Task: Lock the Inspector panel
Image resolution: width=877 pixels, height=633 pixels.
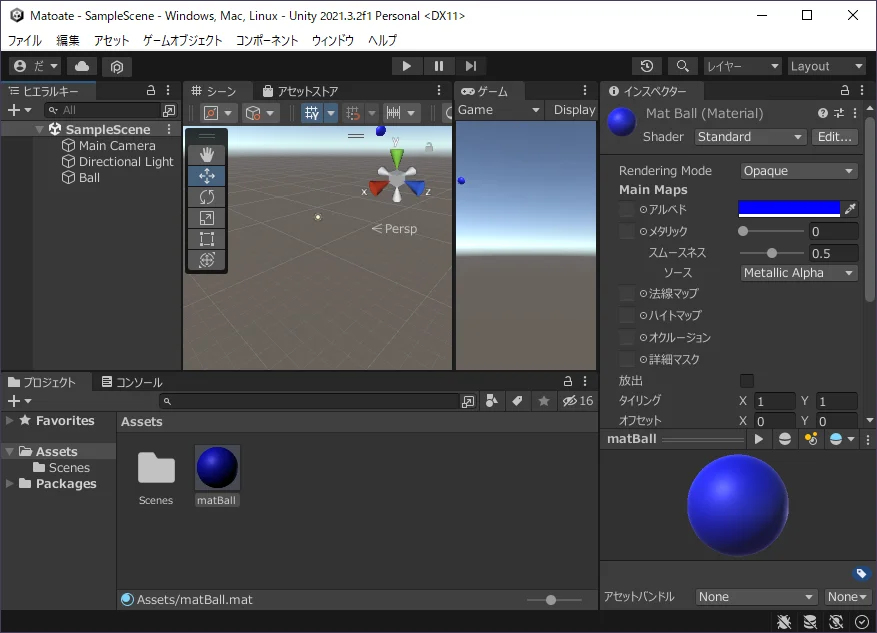Action: coord(845,91)
